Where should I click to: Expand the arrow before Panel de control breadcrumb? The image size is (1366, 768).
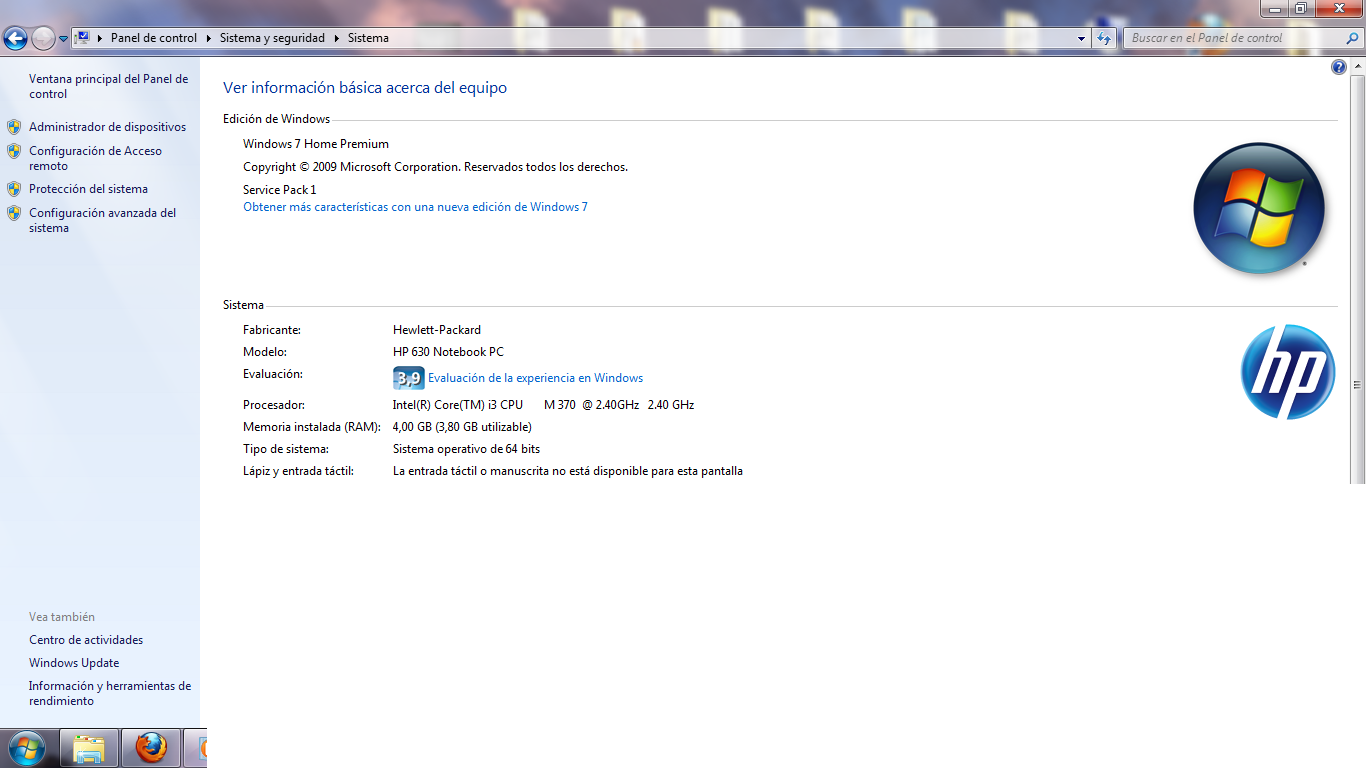click(100, 38)
